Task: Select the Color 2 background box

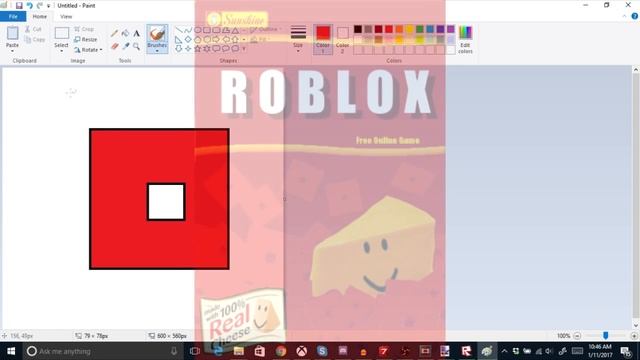Action: [x=342, y=39]
